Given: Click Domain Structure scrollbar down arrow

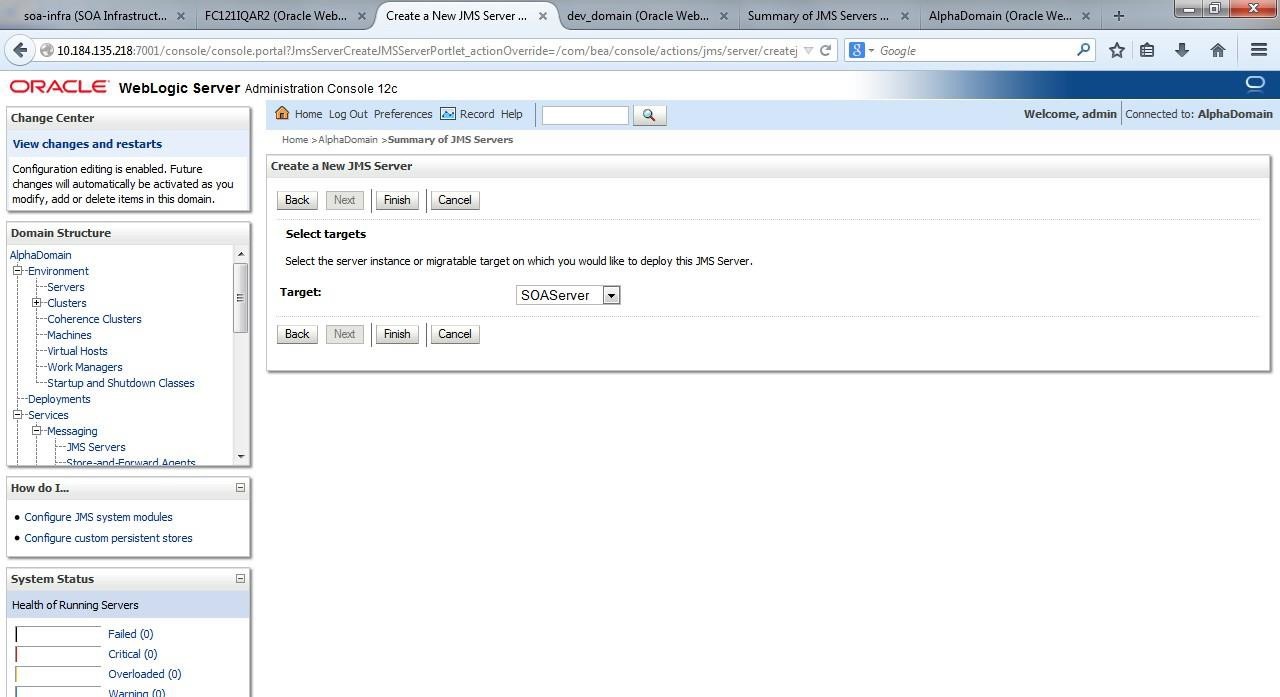Looking at the screenshot, I should (240, 457).
